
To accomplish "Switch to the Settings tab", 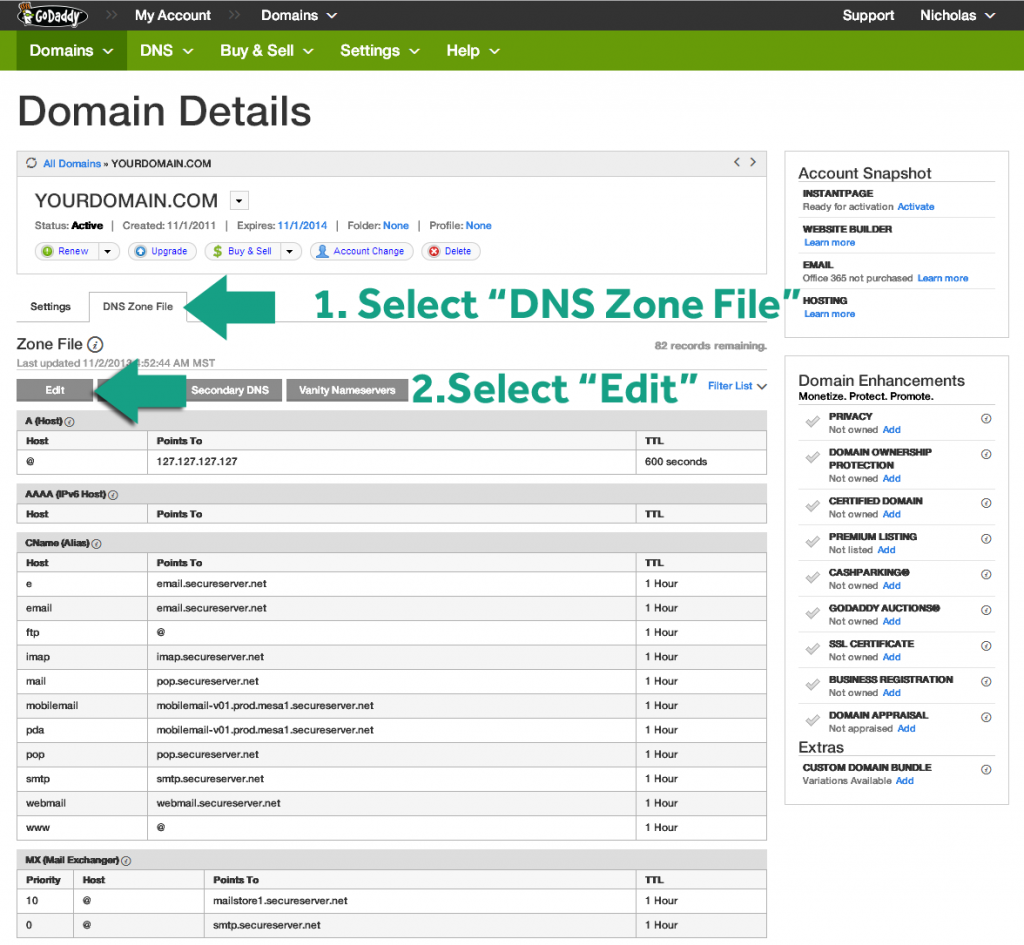I will (50, 306).
